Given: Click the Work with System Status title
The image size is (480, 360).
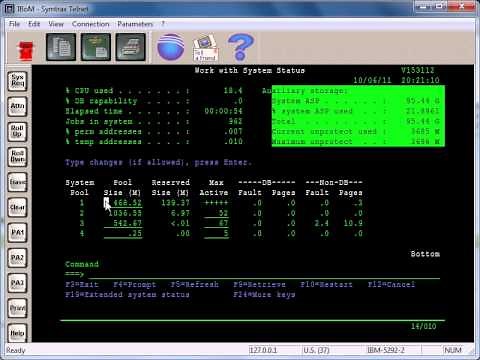Looking at the screenshot, I should tap(250, 71).
